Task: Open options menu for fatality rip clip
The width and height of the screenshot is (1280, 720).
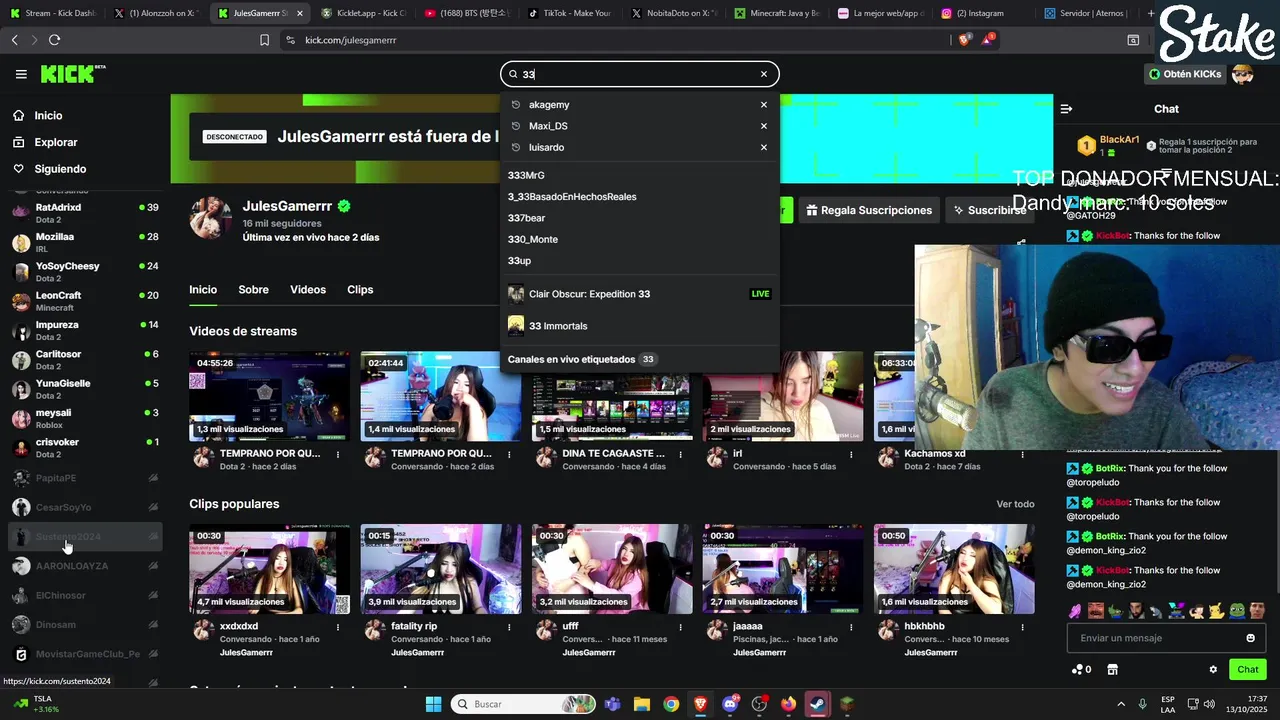Action: (509, 627)
